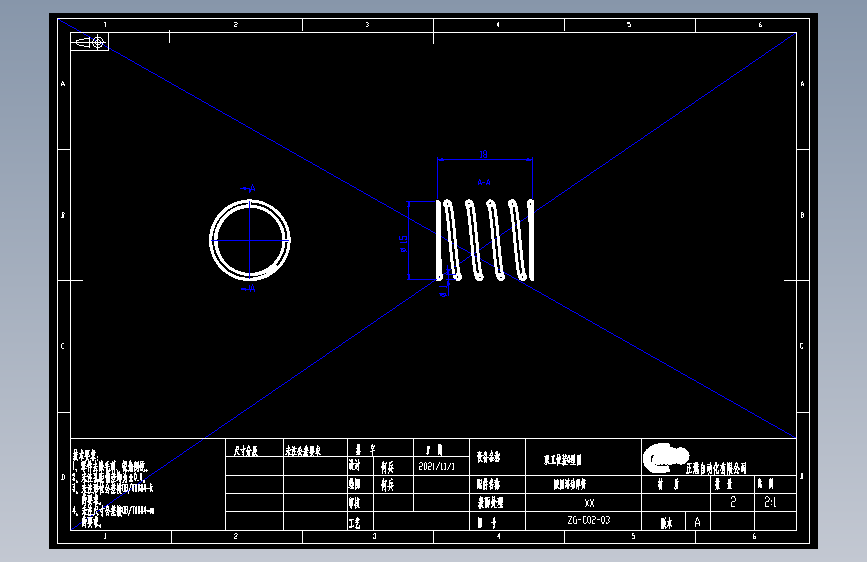The height and width of the screenshot is (562, 867).
Task: Click the projection symbol icon in the drawing corner
Action: coord(90,42)
